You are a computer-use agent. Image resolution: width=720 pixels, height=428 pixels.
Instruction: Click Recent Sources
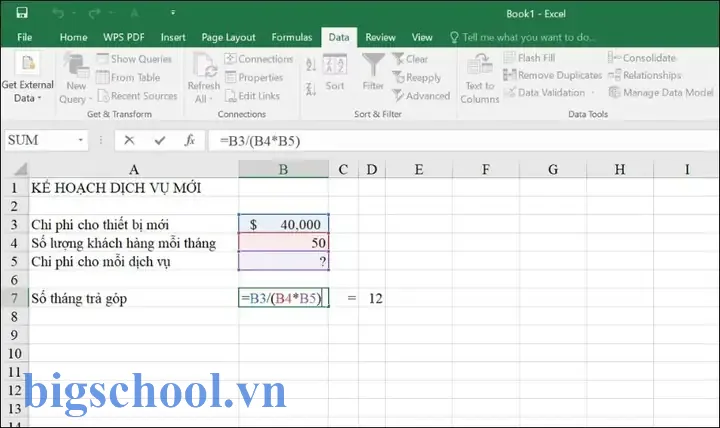137,96
